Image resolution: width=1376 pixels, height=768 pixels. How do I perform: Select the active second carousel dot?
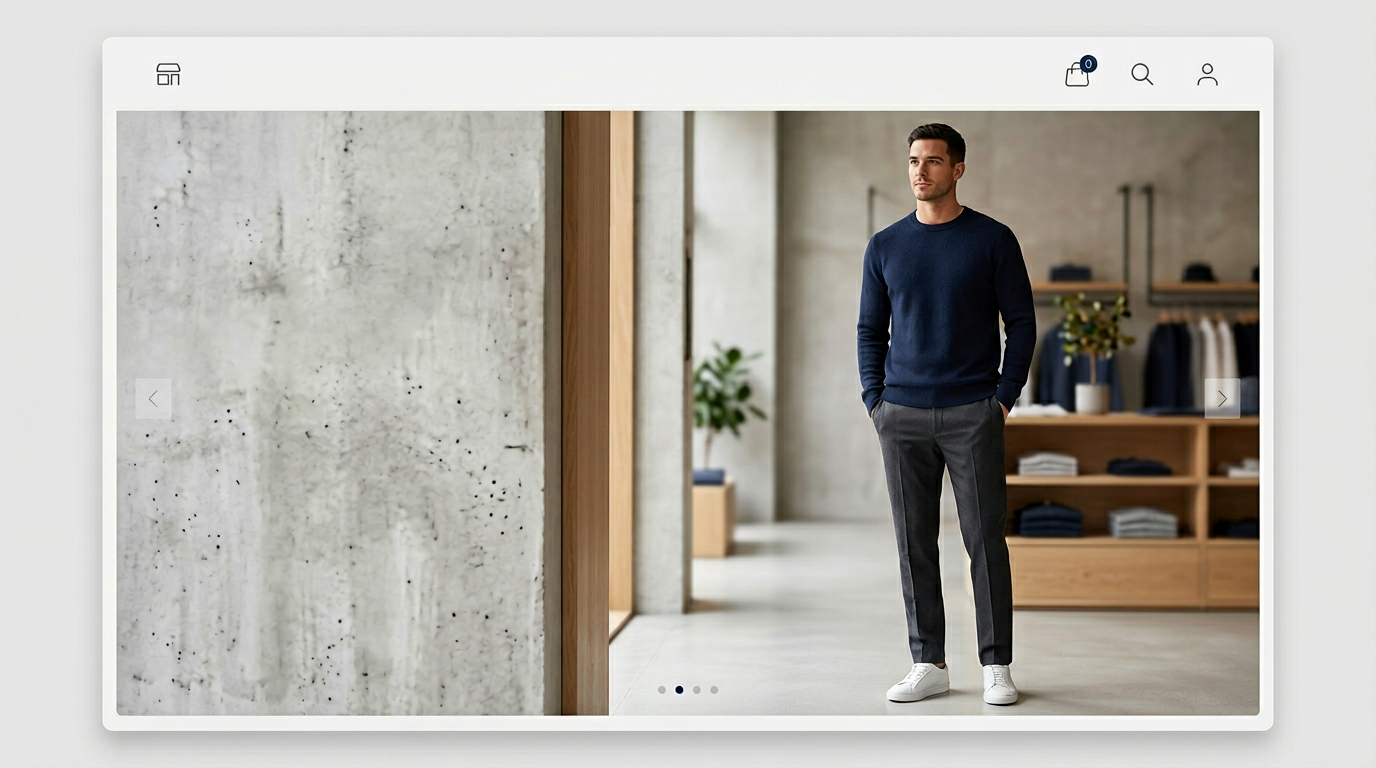tap(679, 690)
